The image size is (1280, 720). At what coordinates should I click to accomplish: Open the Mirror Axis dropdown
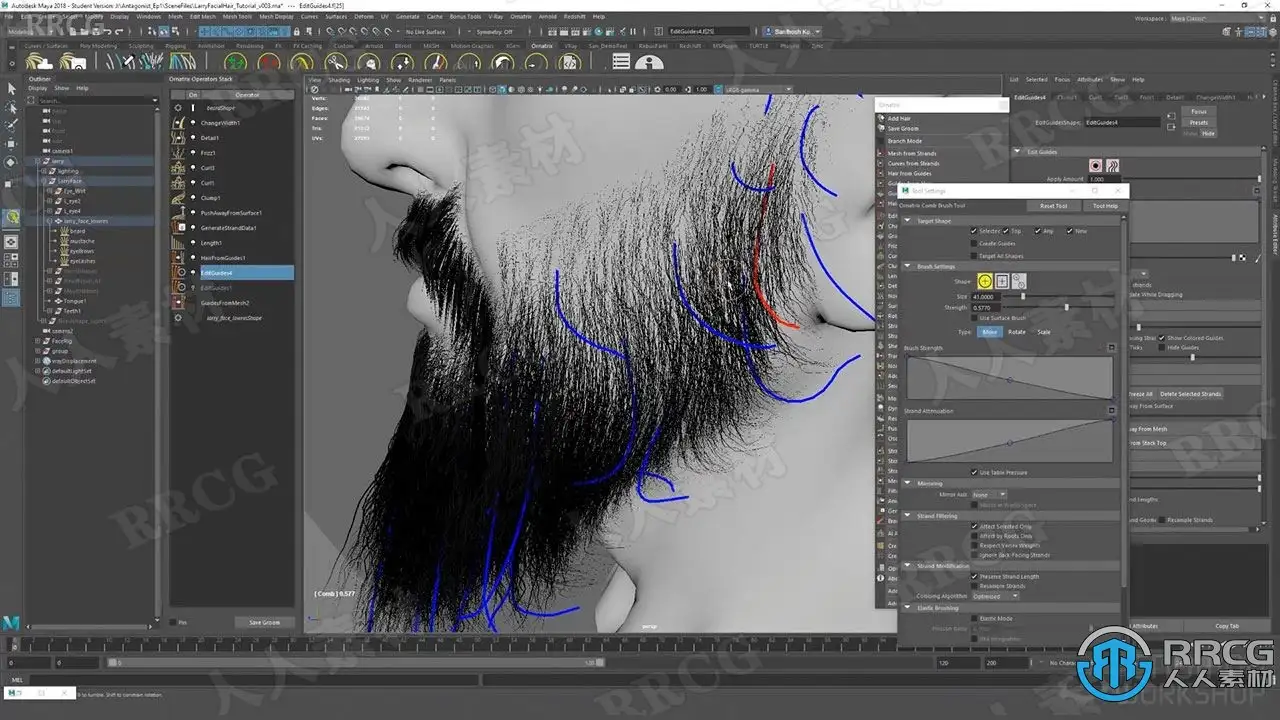coord(988,494)
